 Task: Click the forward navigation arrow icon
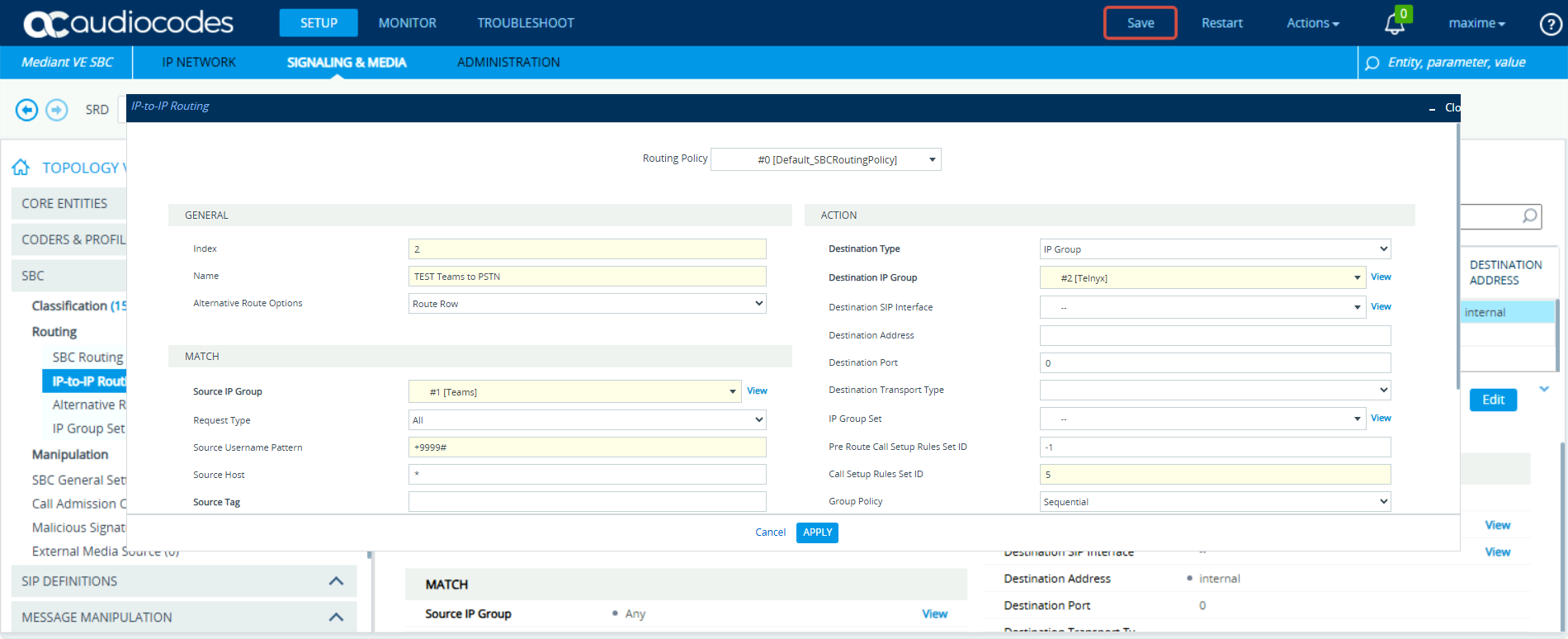coord(57,109)
